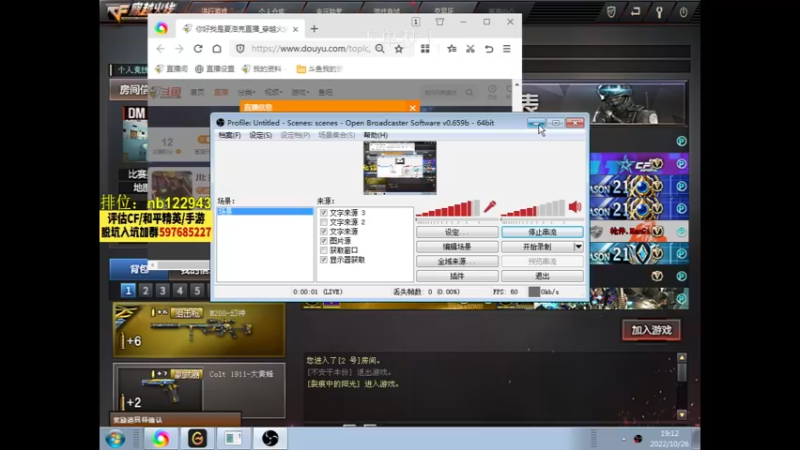This screenshot has height=450, width=800.
Task: Open the orange G app in taskbar
Action: [197, 439]
